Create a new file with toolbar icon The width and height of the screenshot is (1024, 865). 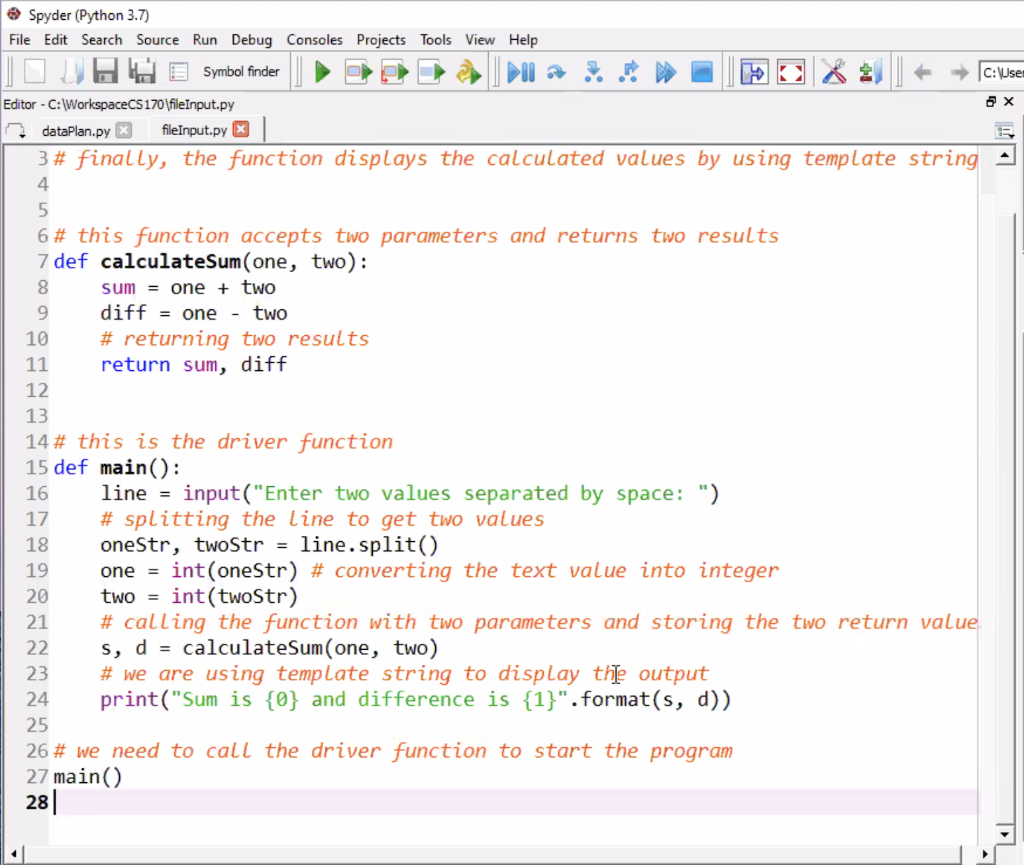[x=35, y=72]
